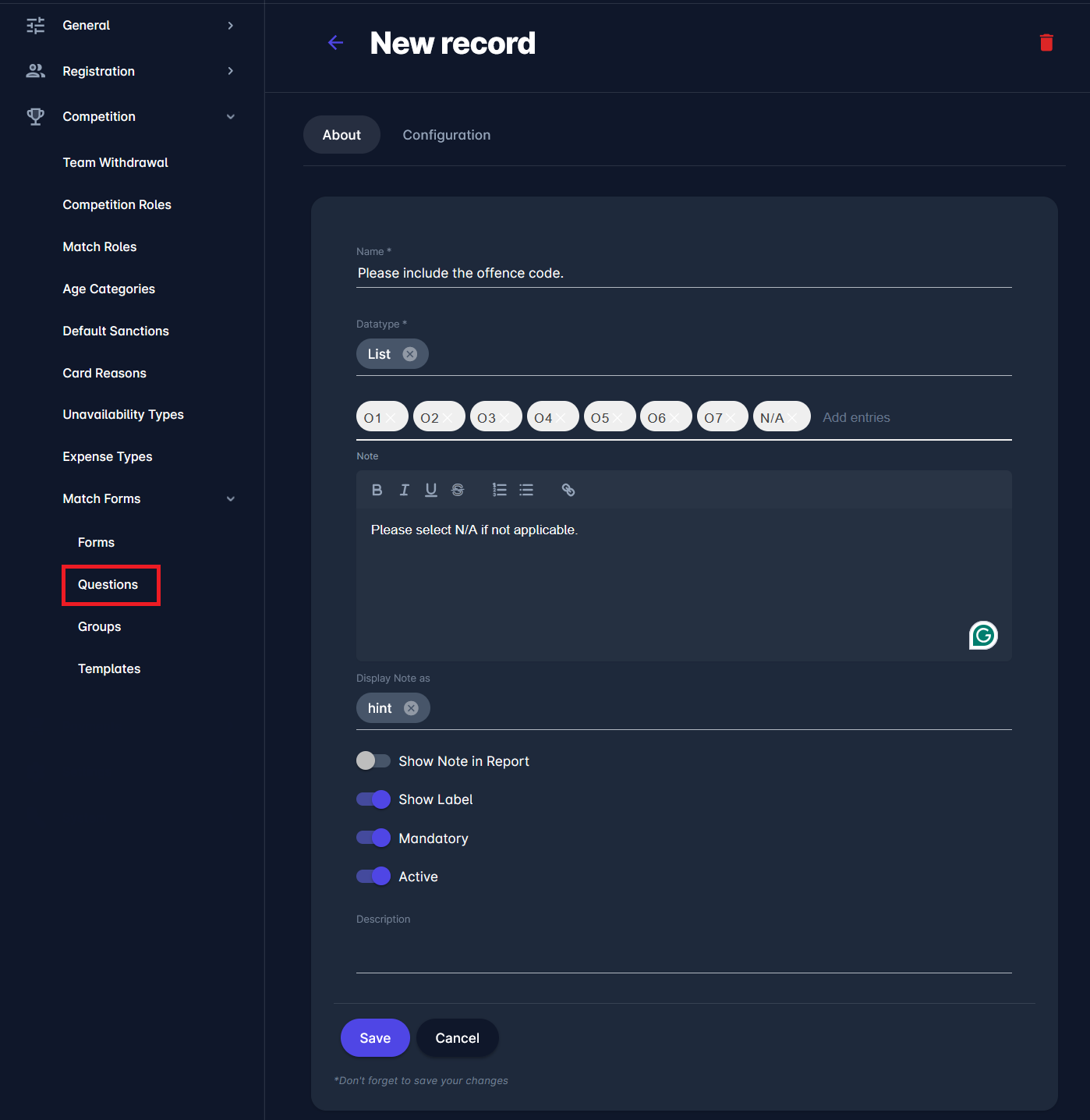Image resolution: width=1090 pixels, height=1120 pixels.
Task: Click the Cancel button
Action: (x=457, y=1037)
